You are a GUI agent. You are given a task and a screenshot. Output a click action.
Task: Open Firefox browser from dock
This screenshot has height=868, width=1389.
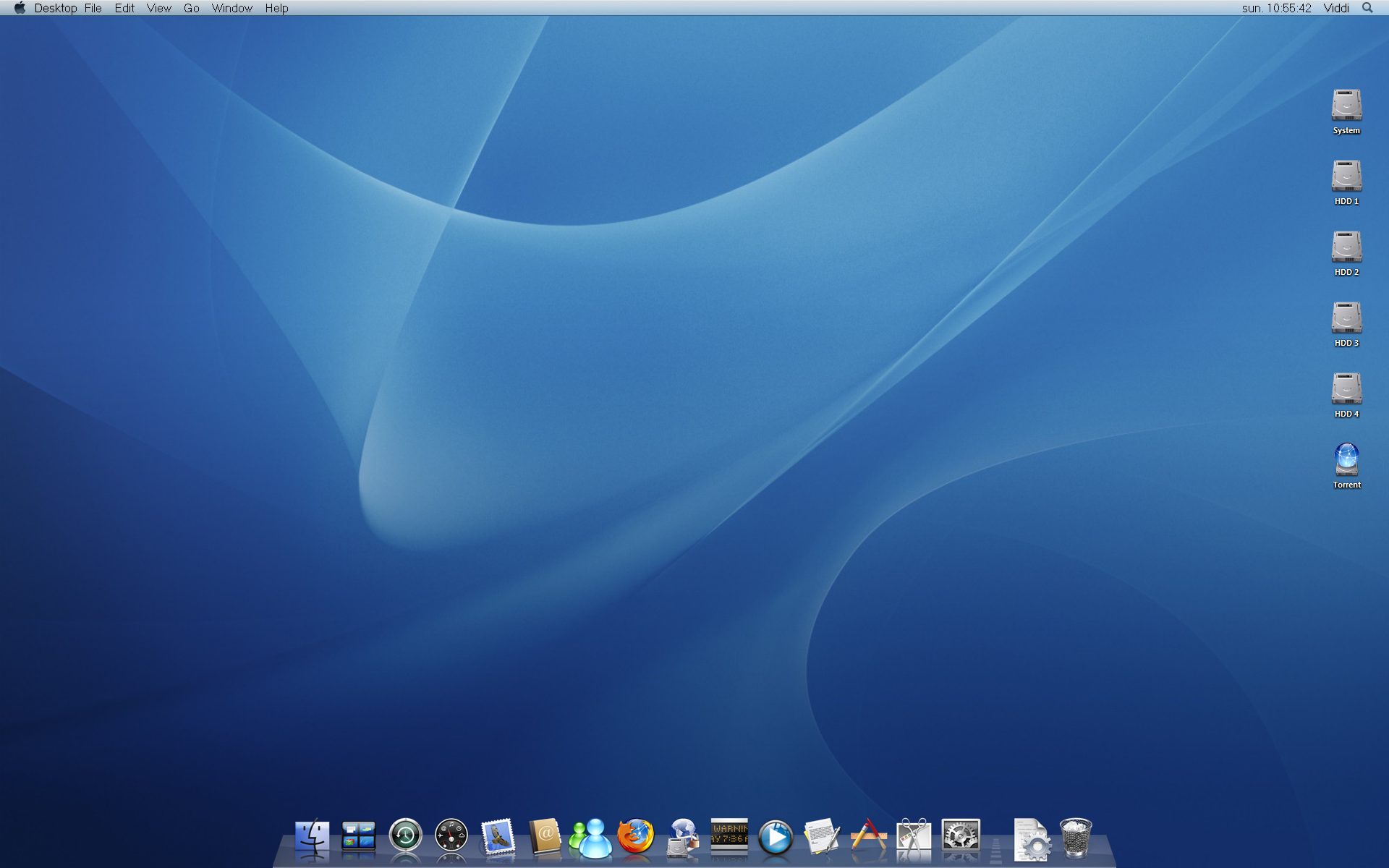click(636, 837)
